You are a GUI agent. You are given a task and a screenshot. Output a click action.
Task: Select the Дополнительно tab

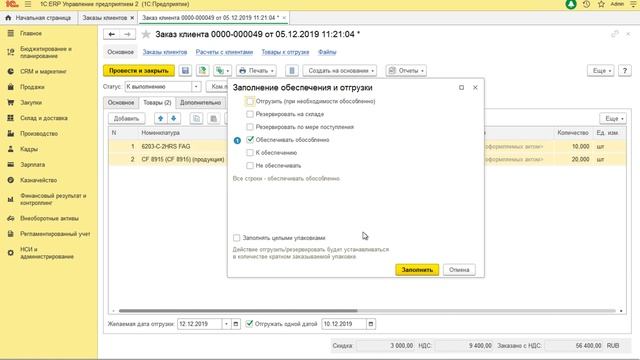coord(200,102)
